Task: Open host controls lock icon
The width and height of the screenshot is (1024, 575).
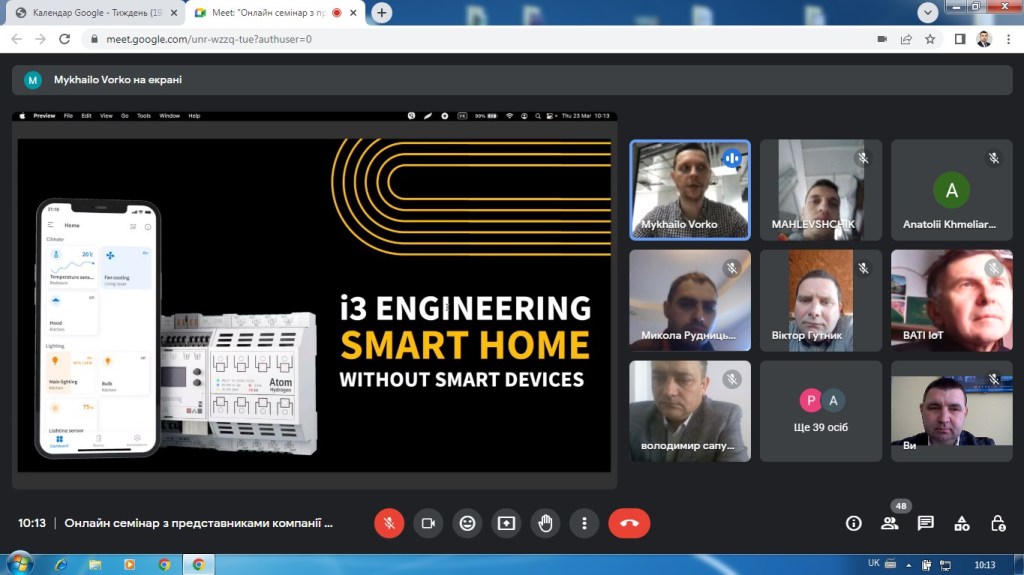Action: tap(997, 523)
